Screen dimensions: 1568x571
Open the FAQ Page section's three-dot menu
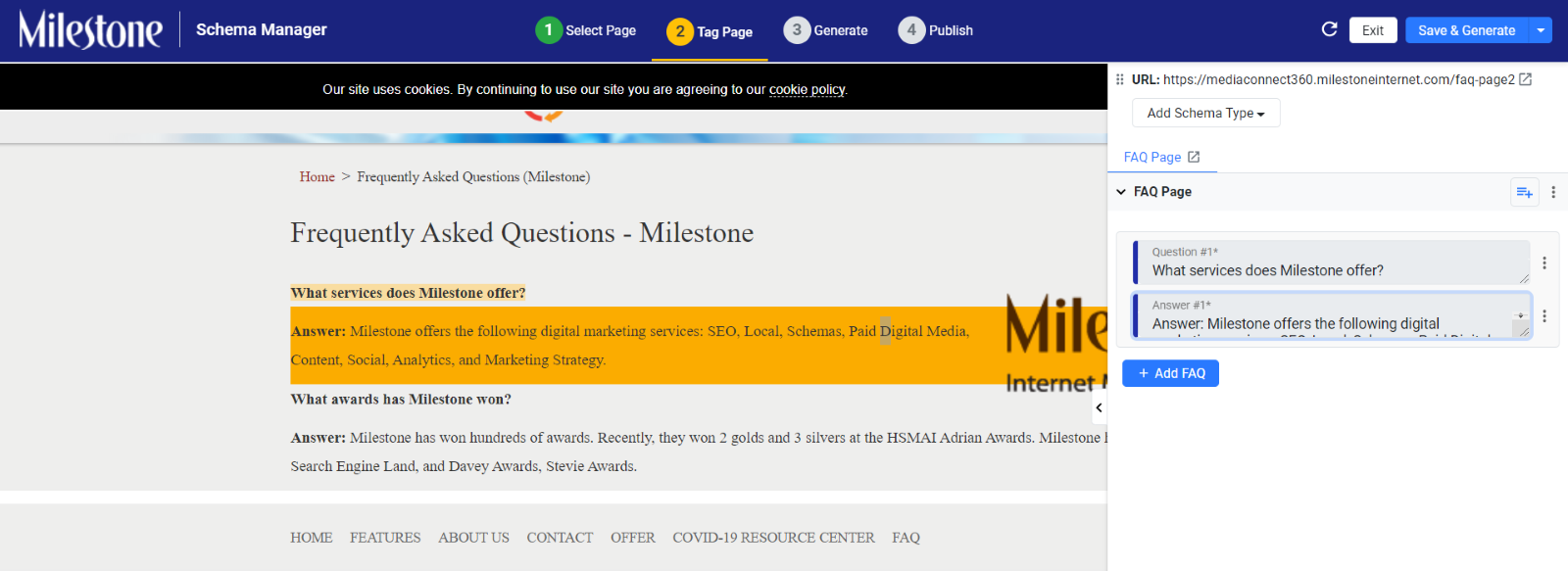[1553, 192]
